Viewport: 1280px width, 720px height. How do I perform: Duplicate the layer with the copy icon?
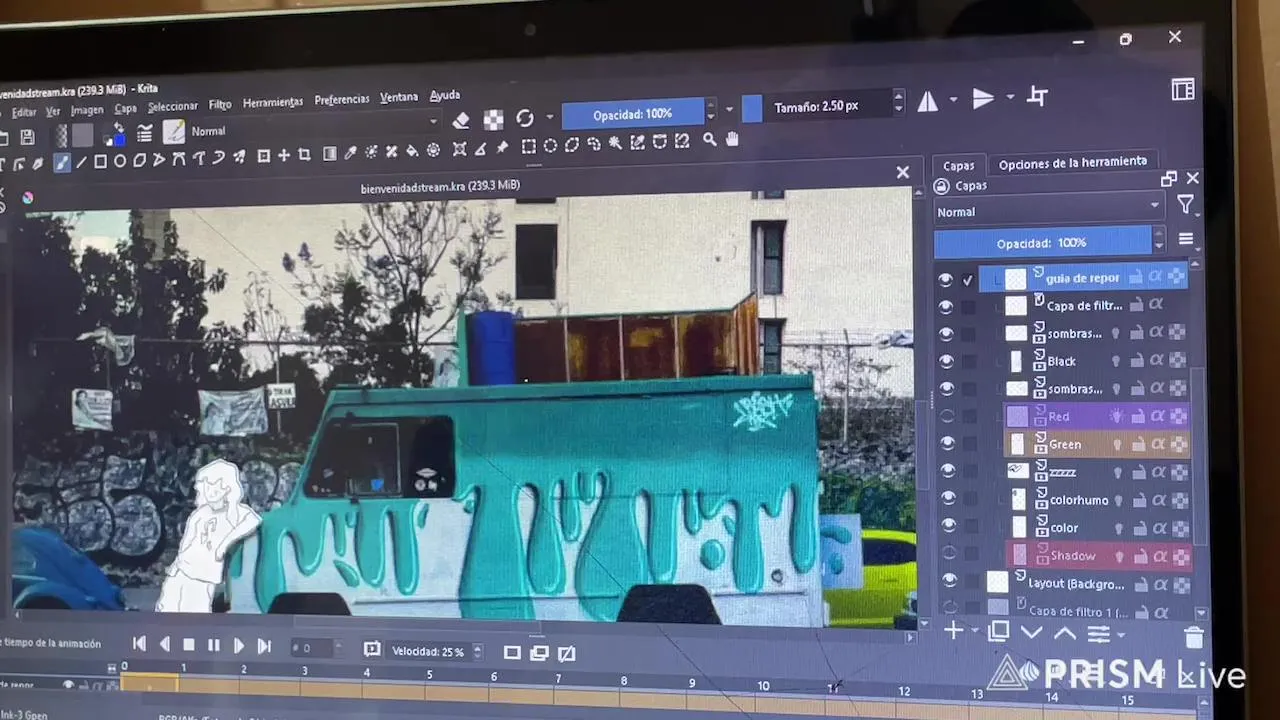[x=998, y=632]
